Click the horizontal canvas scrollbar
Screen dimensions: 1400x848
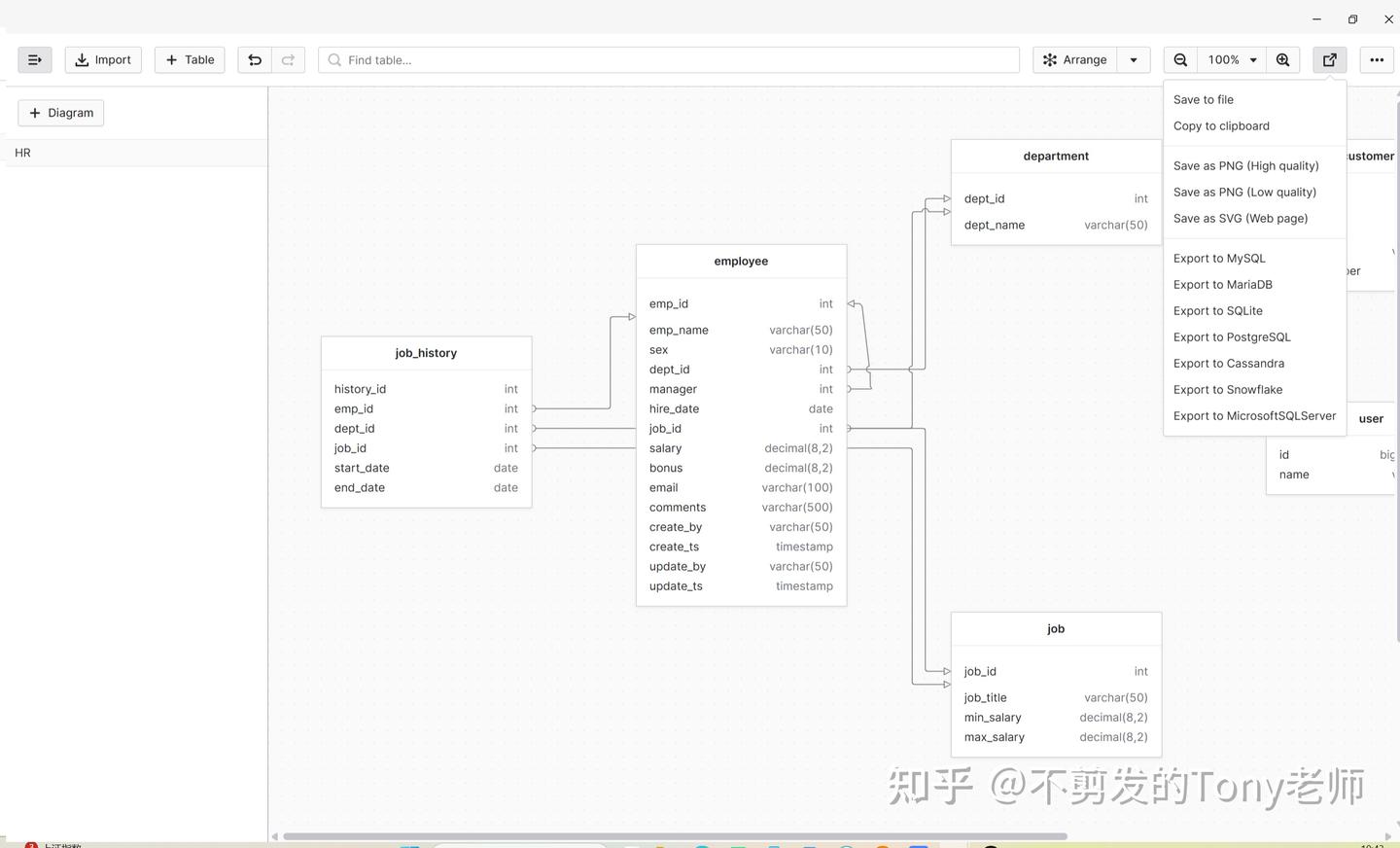[x=671, y=835]
